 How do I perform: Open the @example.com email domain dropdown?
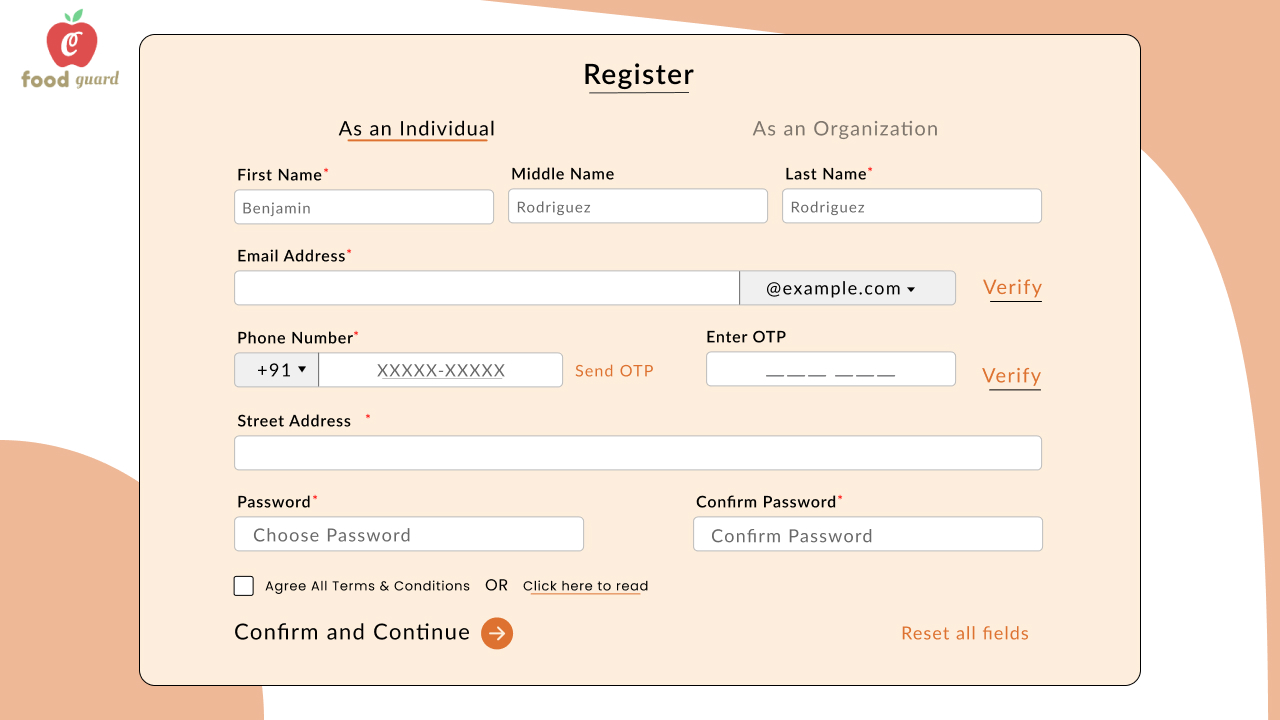coord(847,288)
